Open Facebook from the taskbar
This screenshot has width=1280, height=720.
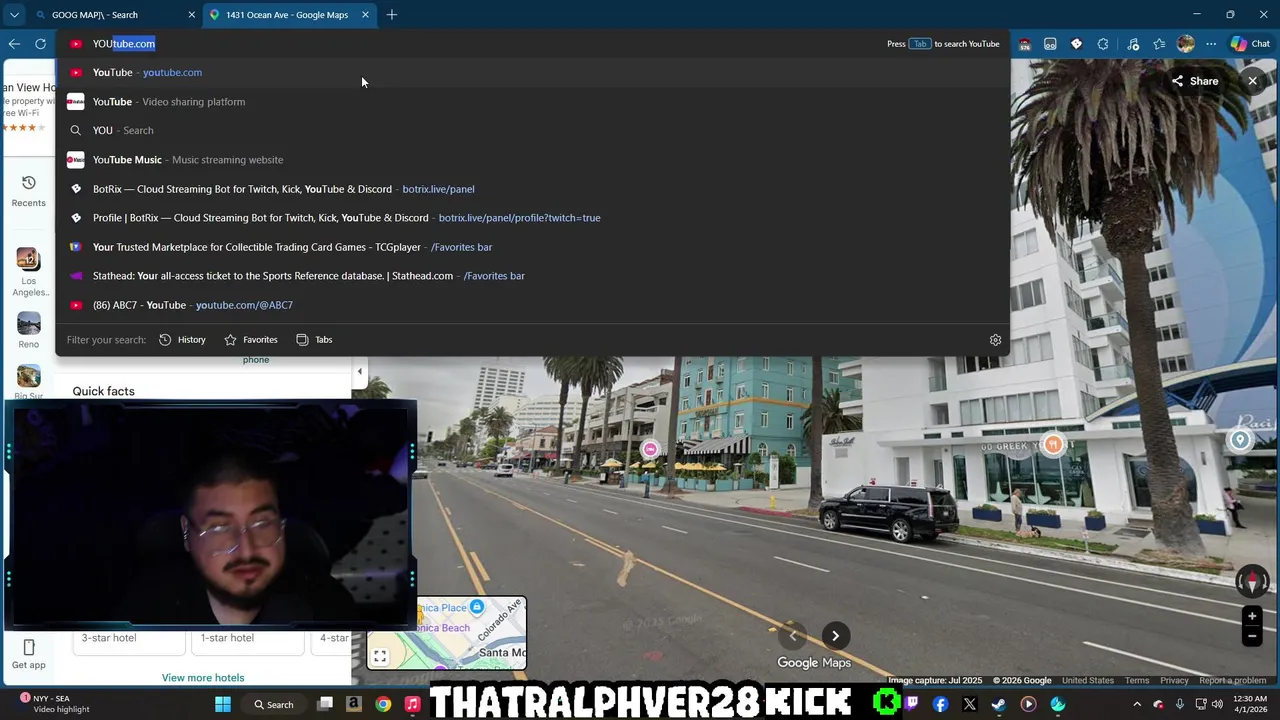click(940, 704)
